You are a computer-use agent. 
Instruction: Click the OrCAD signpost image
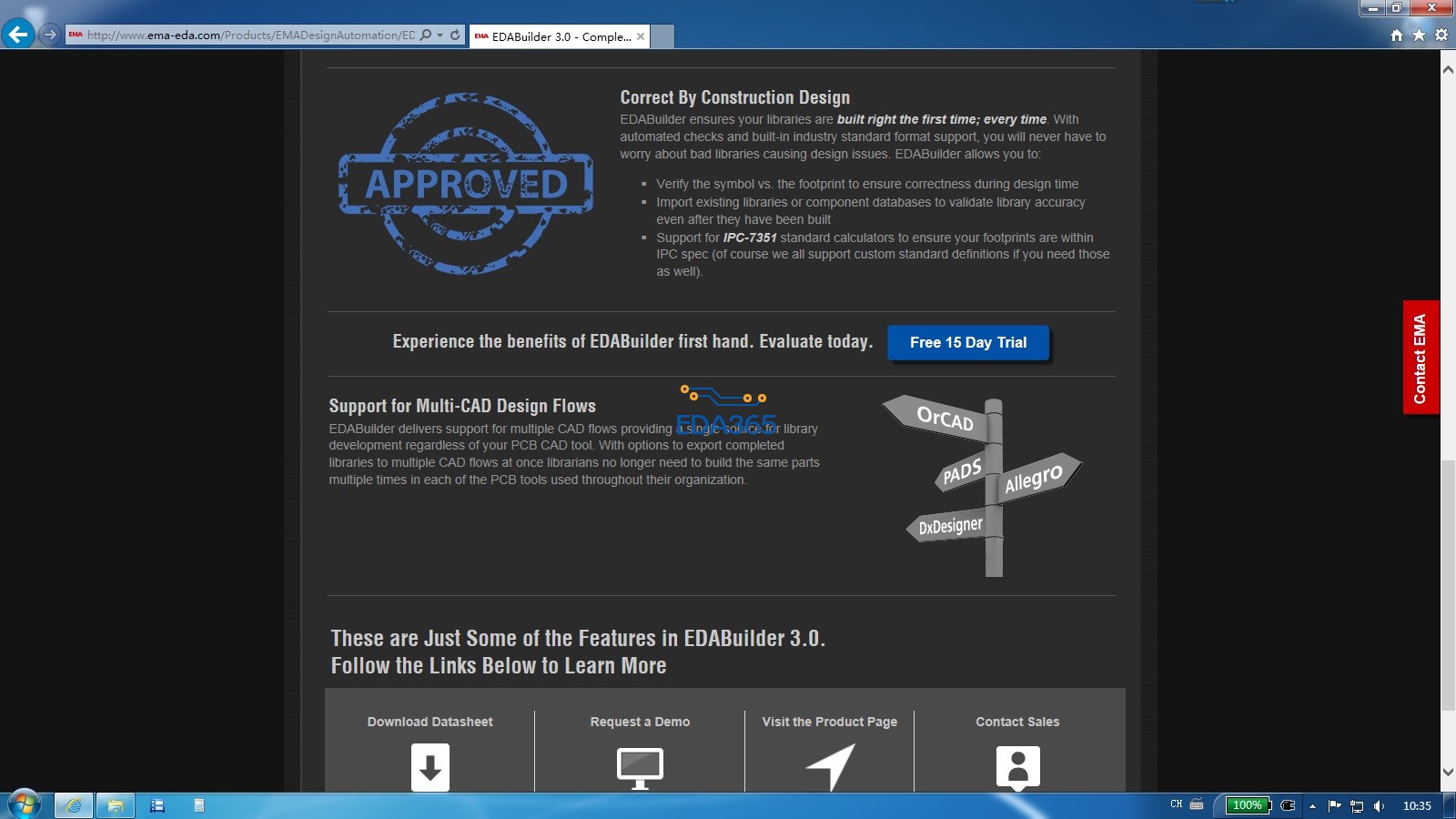click(981, 486)
